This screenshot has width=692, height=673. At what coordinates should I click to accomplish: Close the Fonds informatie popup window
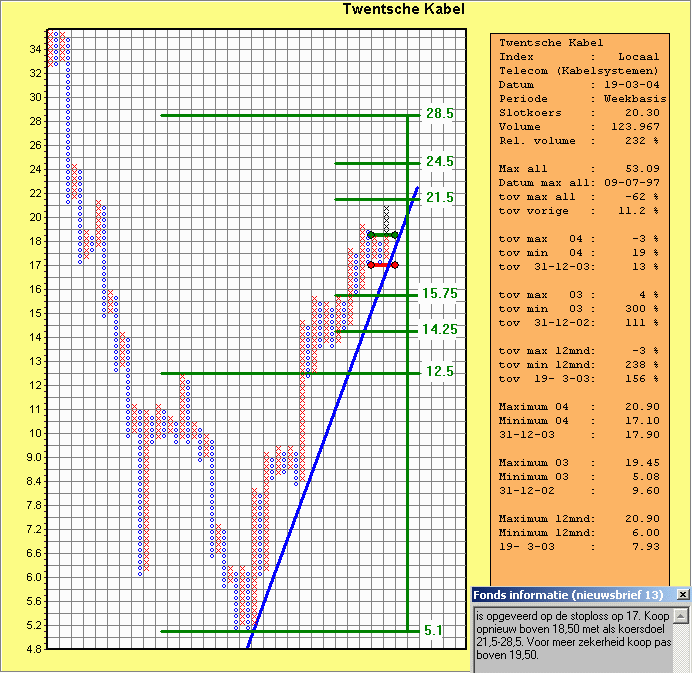pos(682,594)
